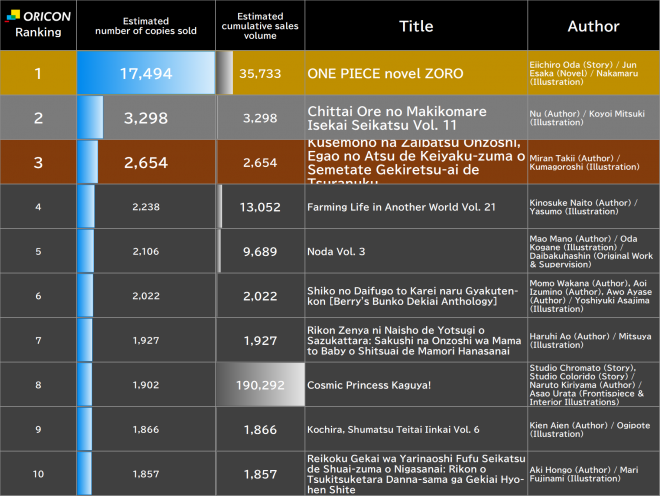
Task: Click the 2,106 copies sold value
Action: coord(146,251)
